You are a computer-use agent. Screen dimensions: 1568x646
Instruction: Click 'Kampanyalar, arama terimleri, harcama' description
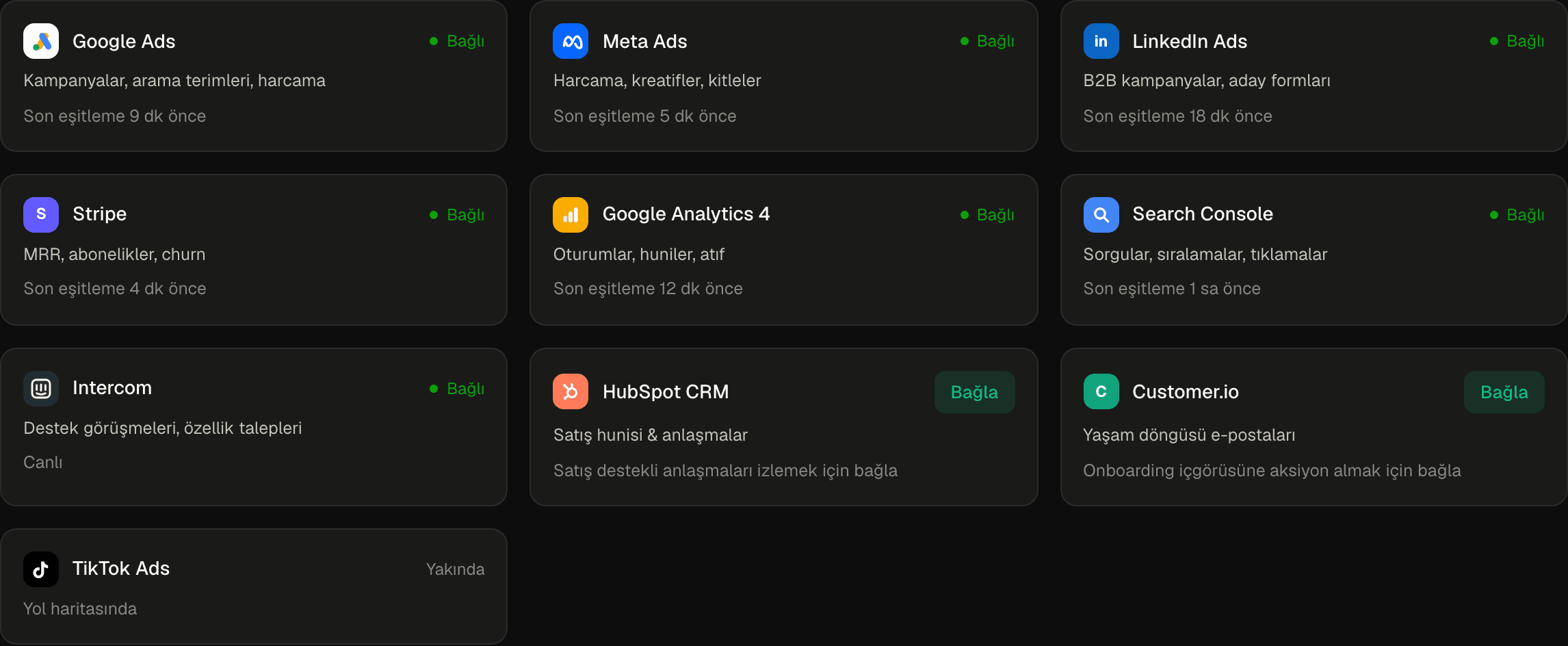(x=174, y=81)
